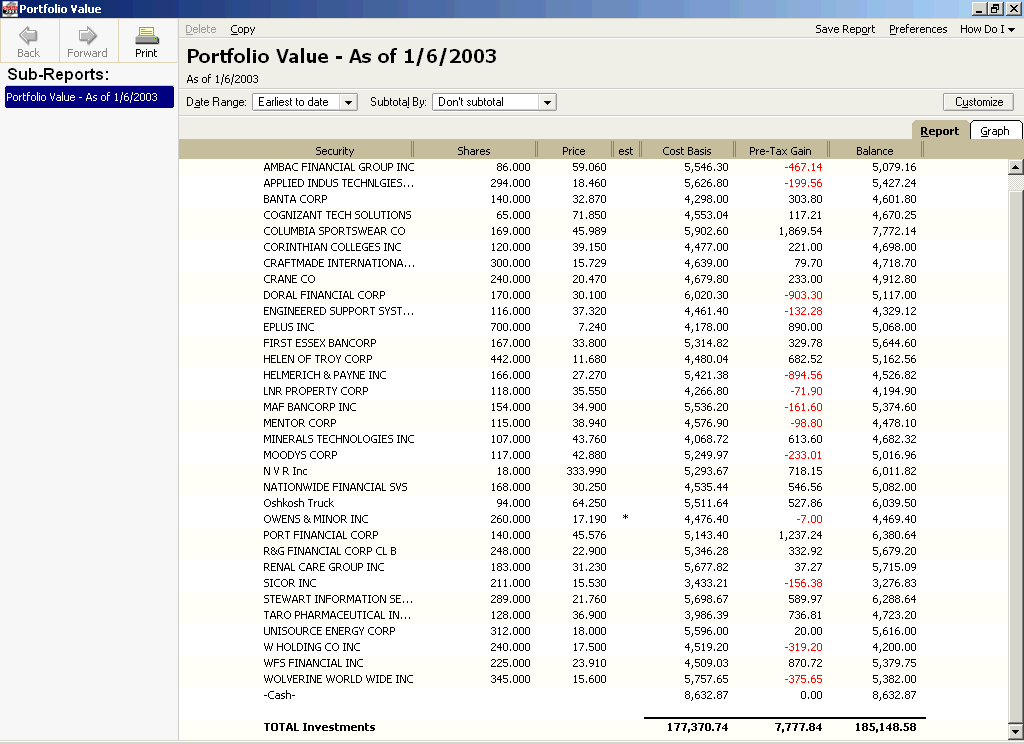Click the Portfolio Value app icon in title bar
This screenshot has width=1024, height=744.
pyautogui.click(x=9, y=8)
